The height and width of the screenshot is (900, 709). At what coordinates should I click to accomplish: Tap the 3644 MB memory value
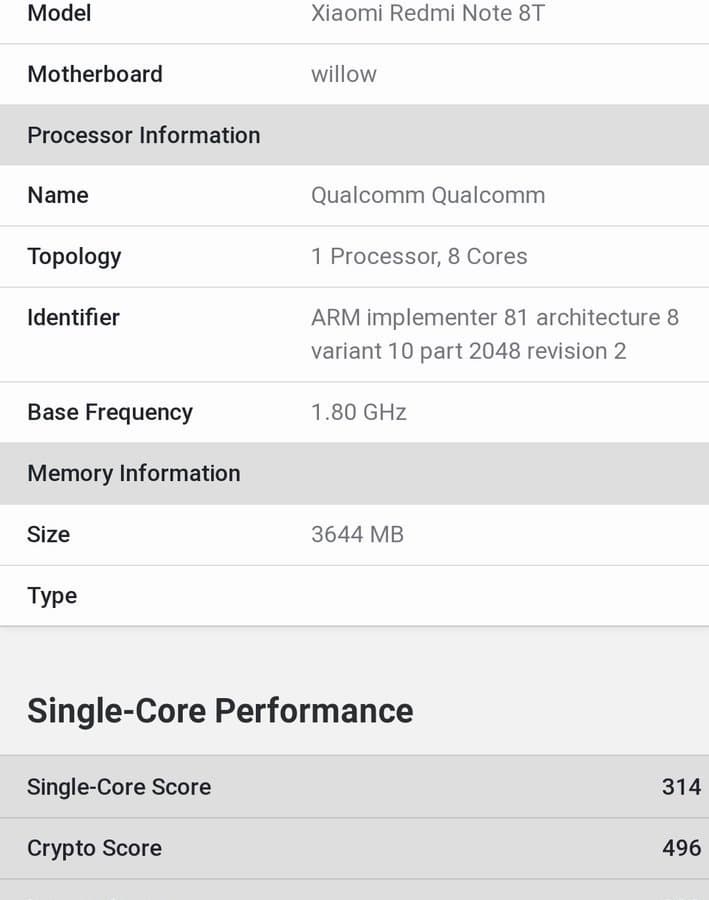tap(357, 534)
